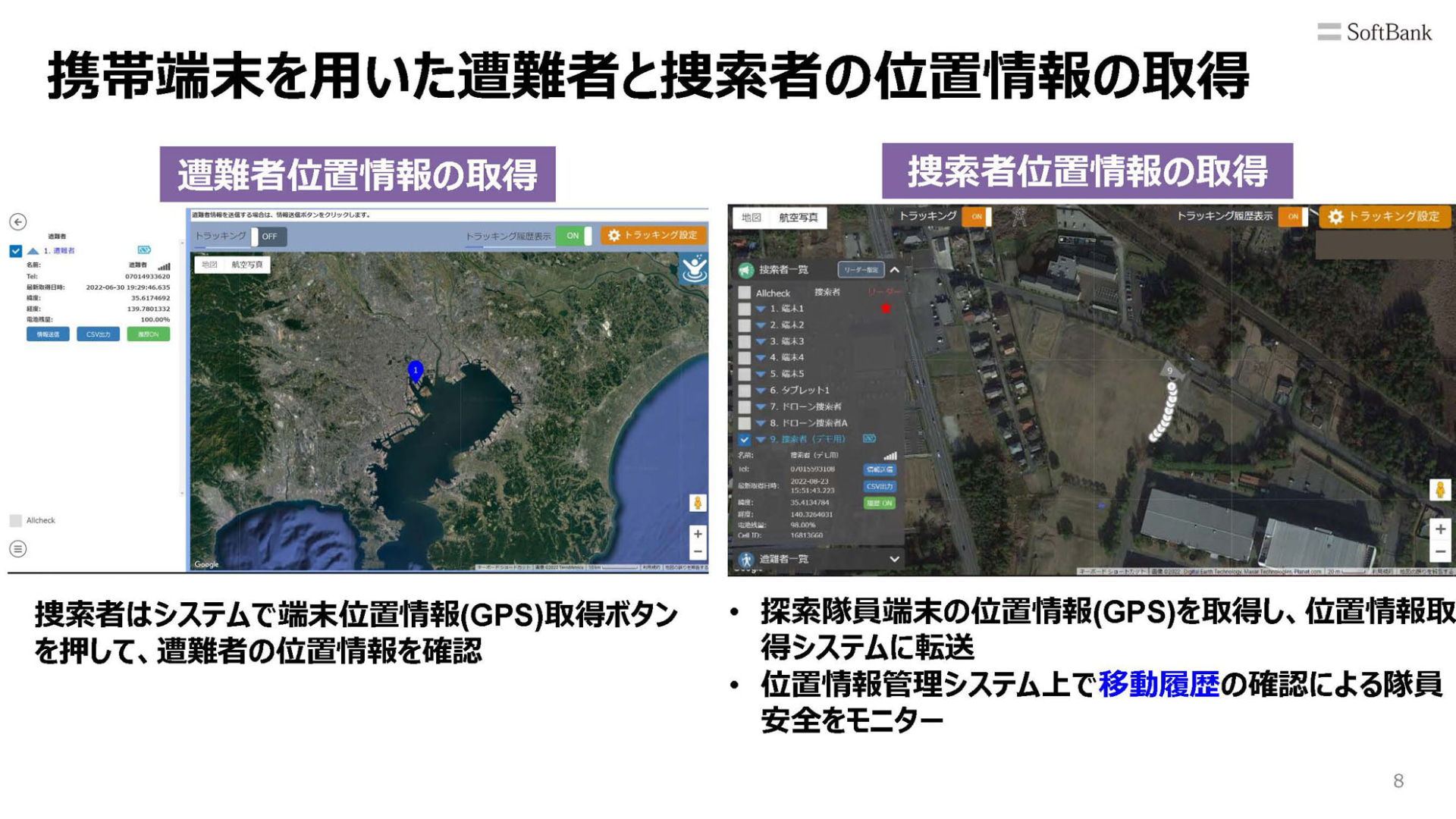Select the Street View pegman on the right map
1456x819 pixels.
tap(1439, 490)
